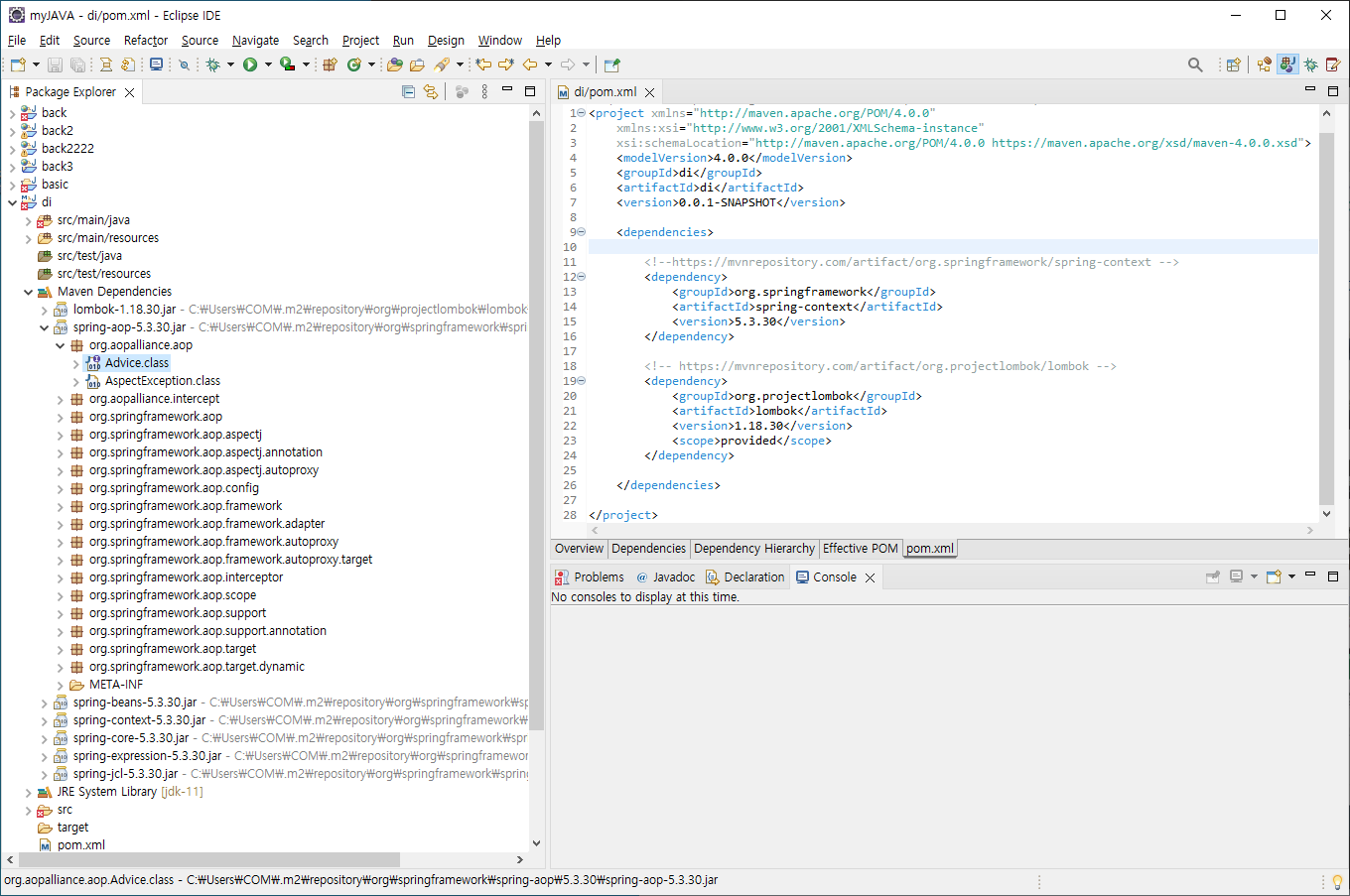
Task: Click the green Run button
Action: (250, 64)
